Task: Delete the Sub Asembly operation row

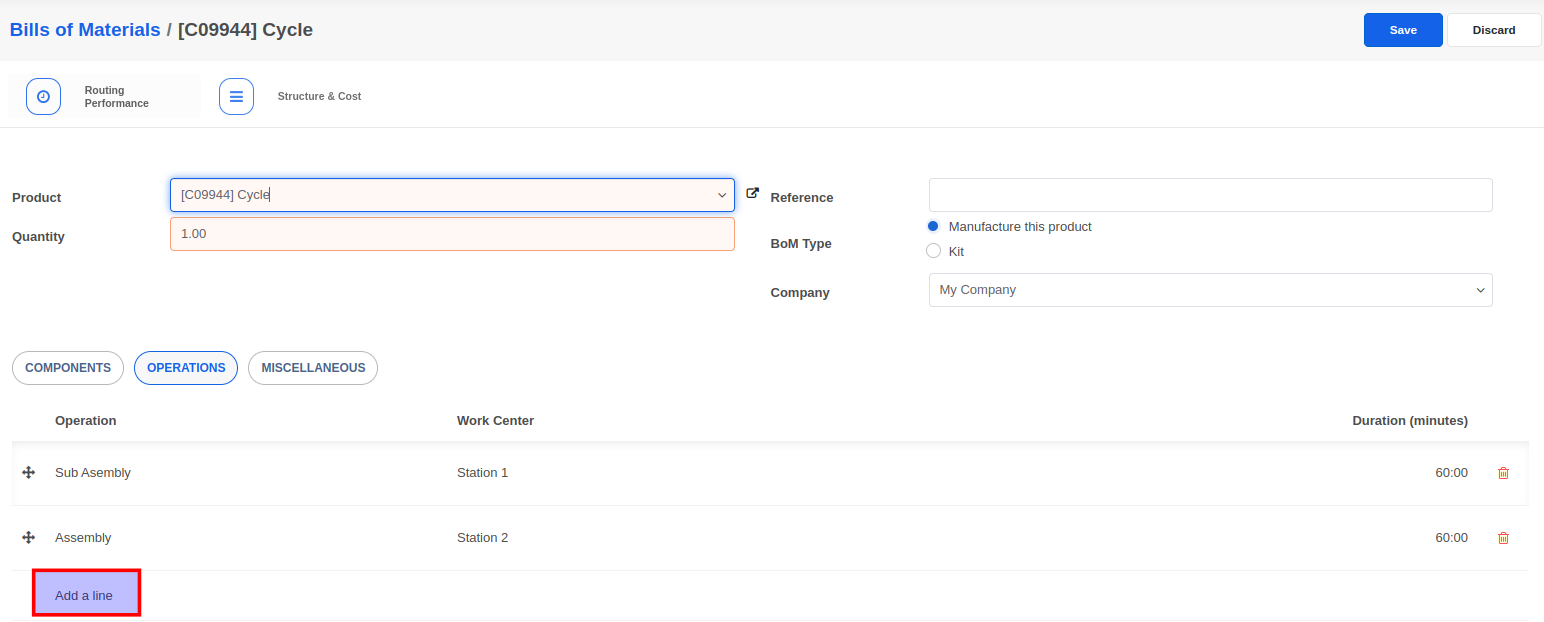Action: click(x=1503, y=473)
